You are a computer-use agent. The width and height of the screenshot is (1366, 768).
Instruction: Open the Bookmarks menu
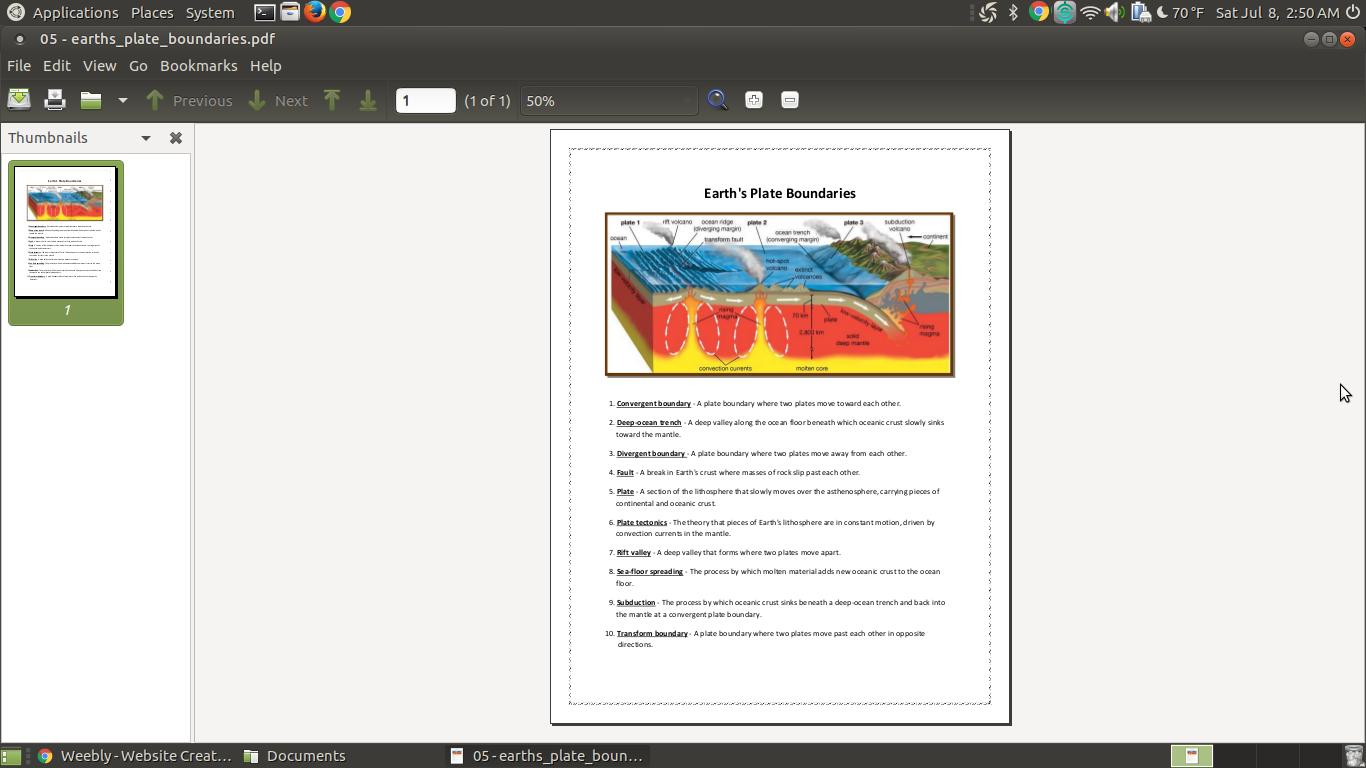click(198, 66)
